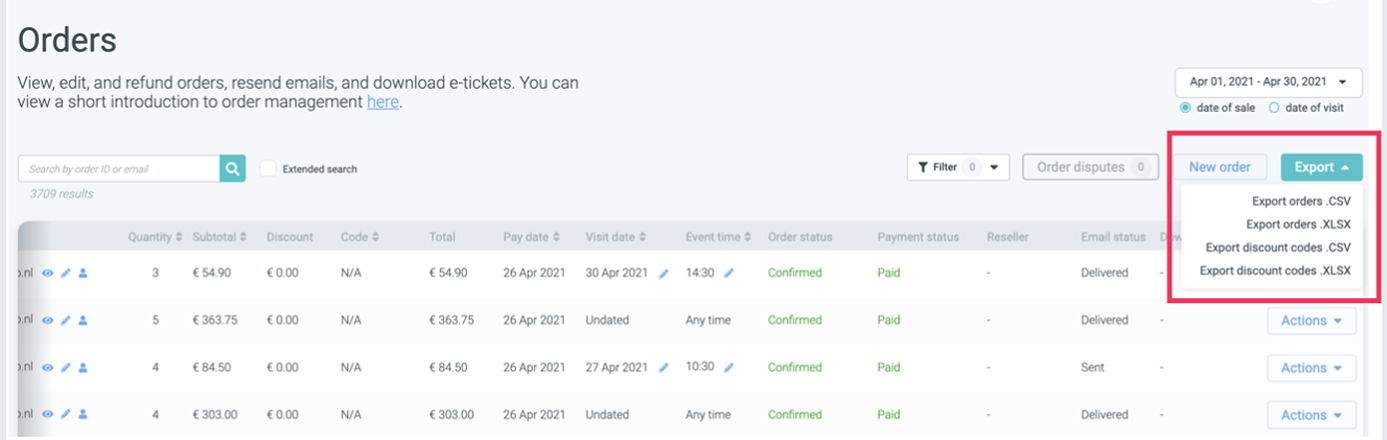Edit the 14:30 event time pencil
This screenshot has width=1387, height=440.
pos(729,273)
